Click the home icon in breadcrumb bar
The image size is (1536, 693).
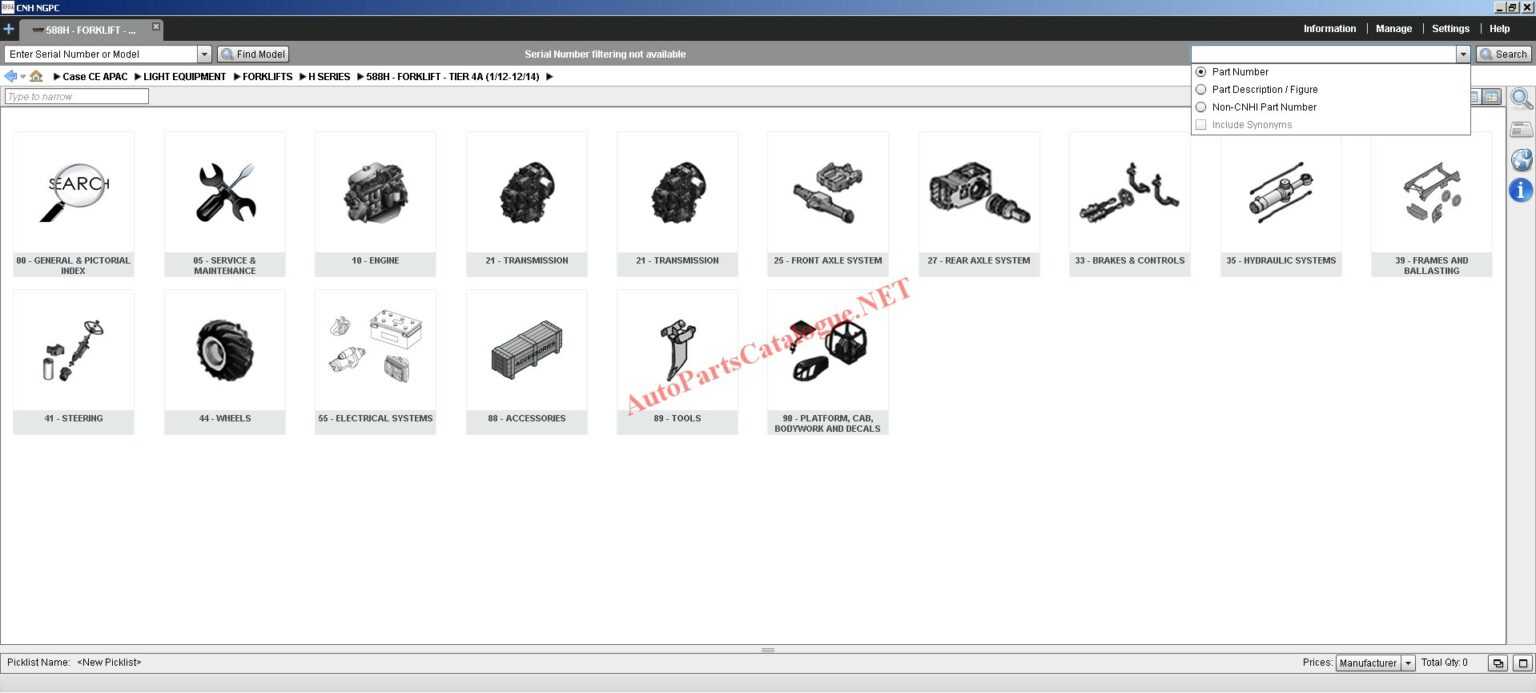click(36, 76)
